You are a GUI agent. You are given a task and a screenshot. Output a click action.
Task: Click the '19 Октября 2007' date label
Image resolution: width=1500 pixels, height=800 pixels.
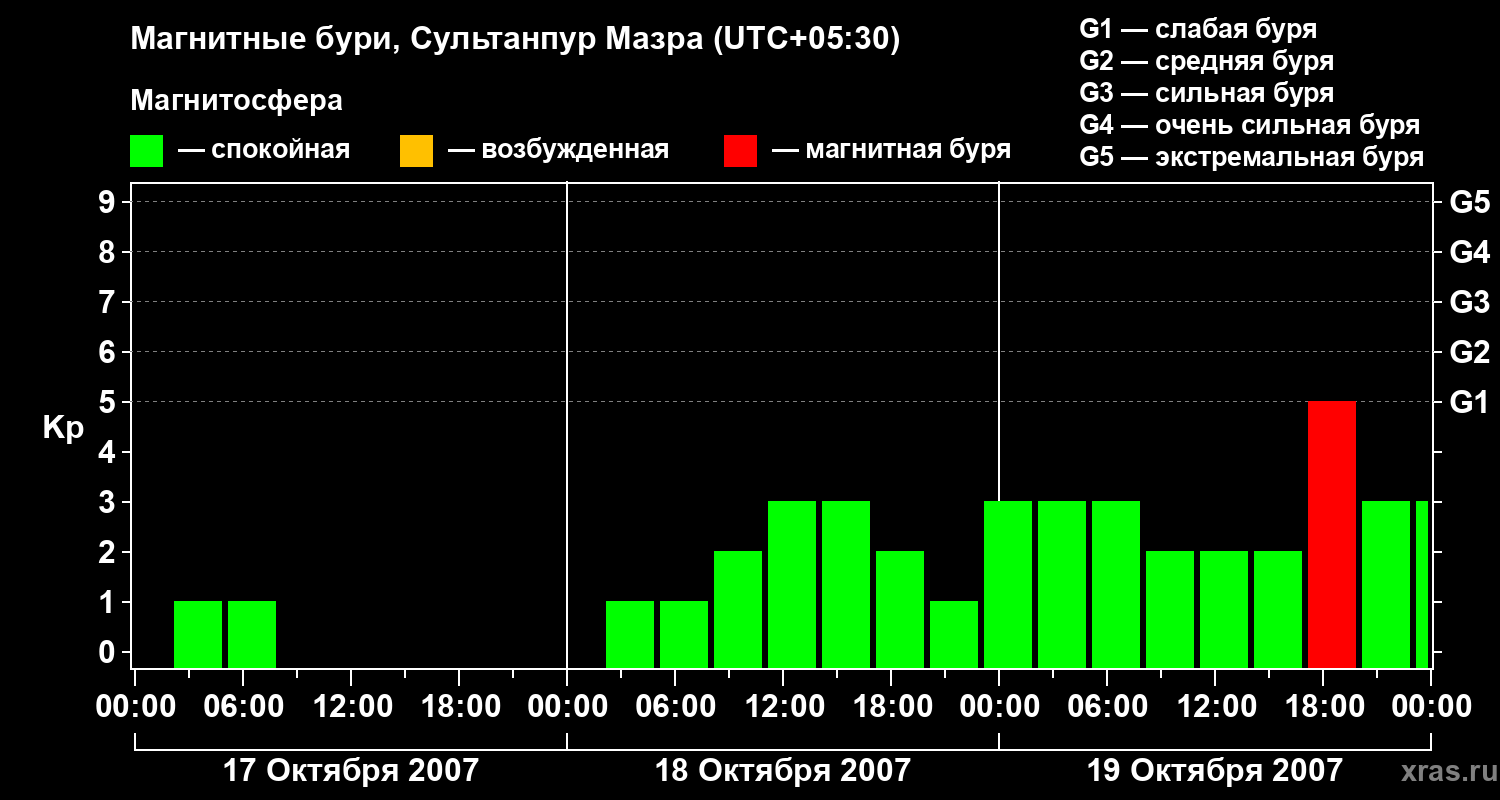coord(1215,771)
